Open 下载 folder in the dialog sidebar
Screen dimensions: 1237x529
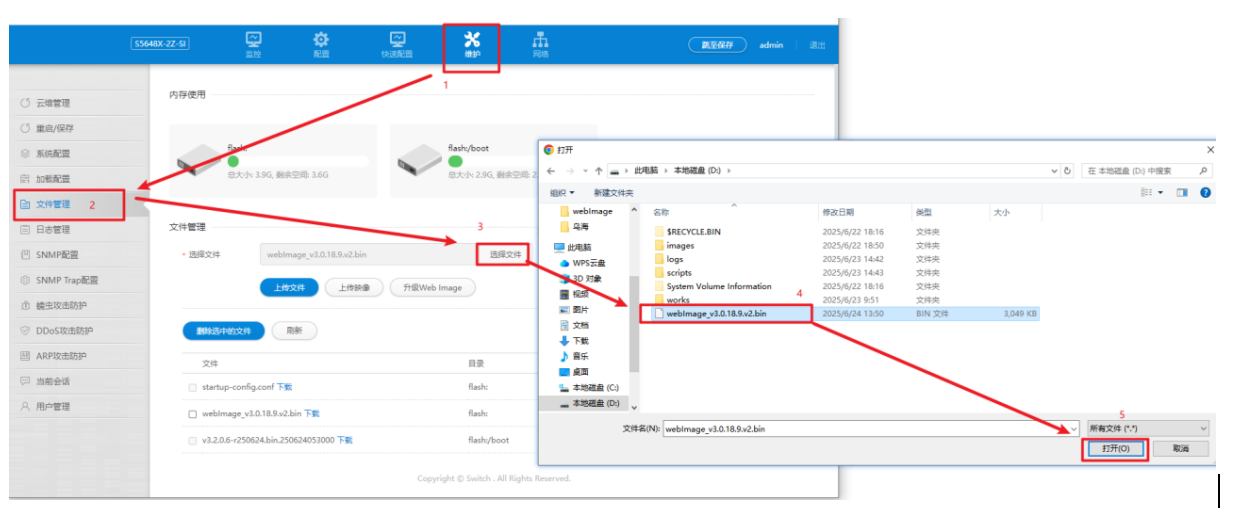573,341
